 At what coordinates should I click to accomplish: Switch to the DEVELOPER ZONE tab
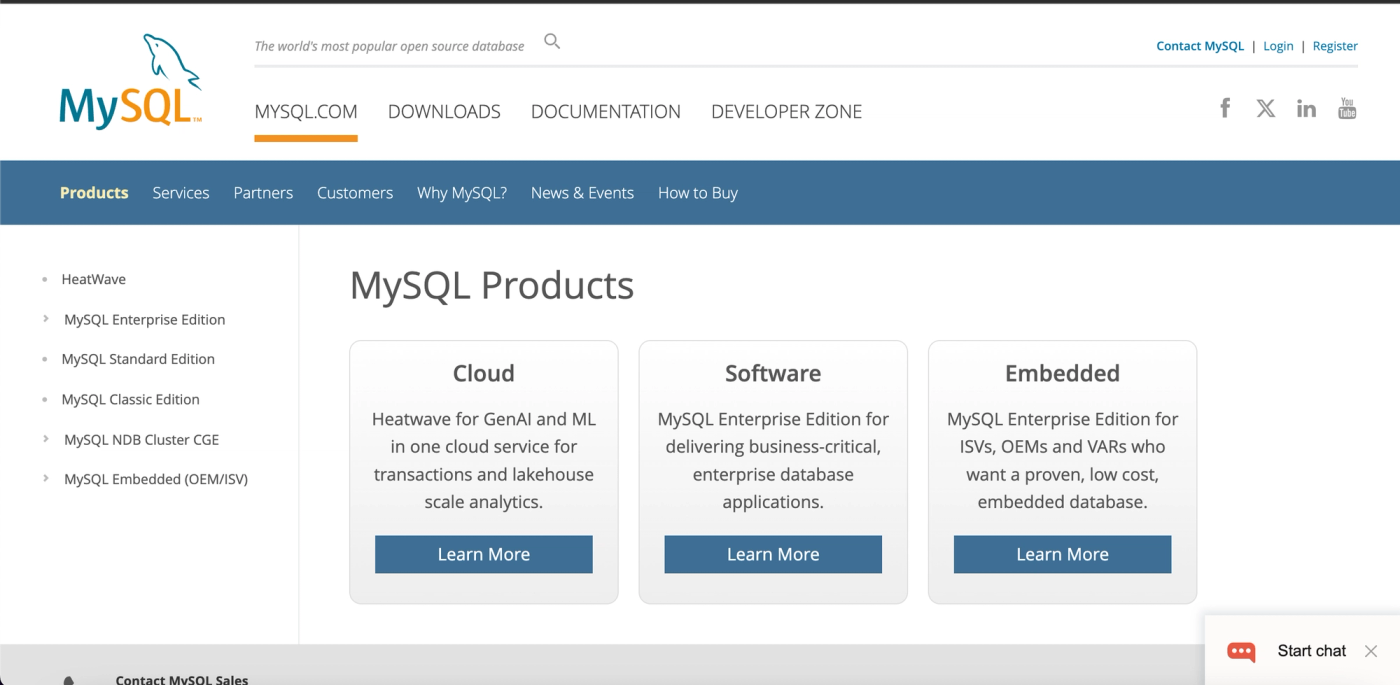786,112
